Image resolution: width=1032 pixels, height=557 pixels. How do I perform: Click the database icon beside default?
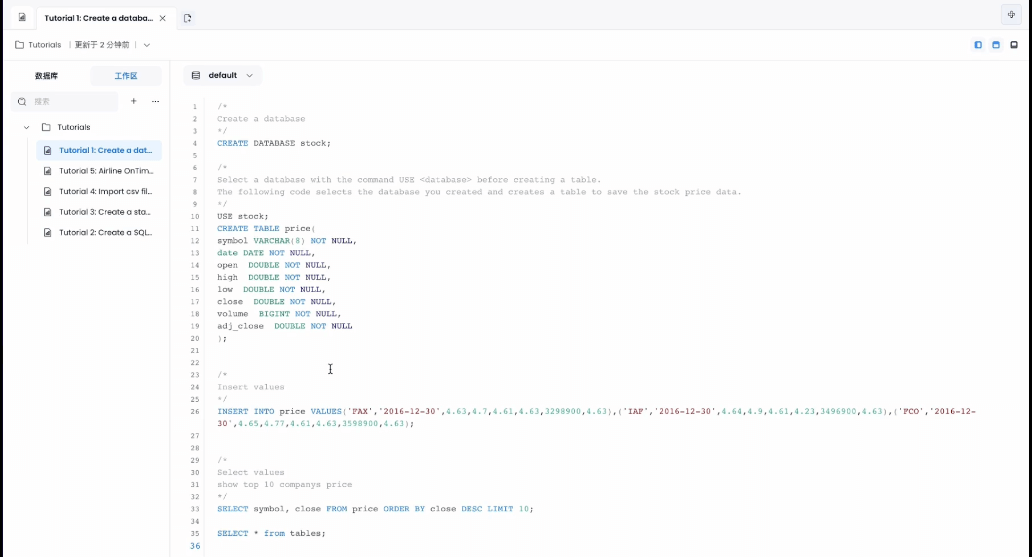(x=196, y=76)
